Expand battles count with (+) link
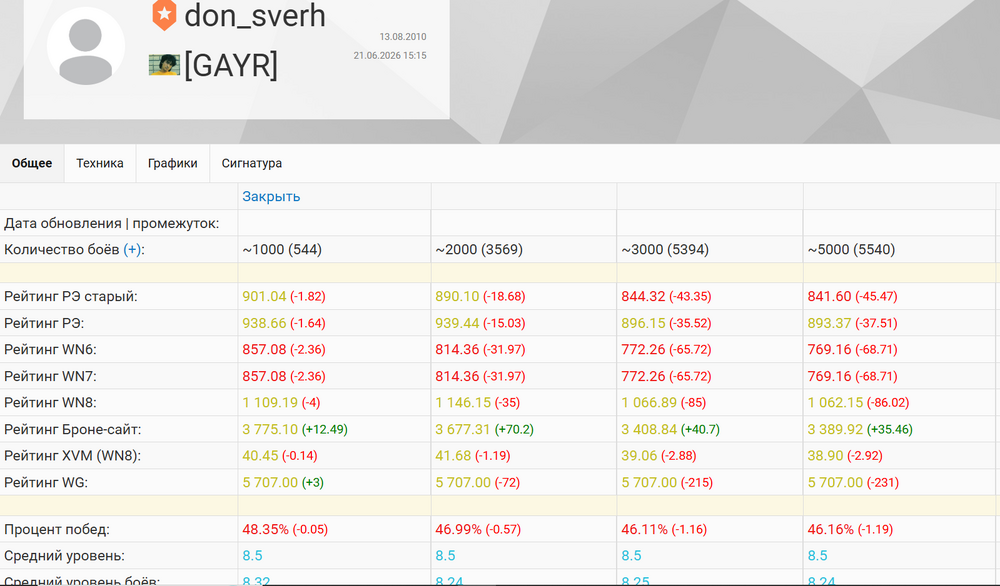The height and width of the screenshot is (586, 1000). (x=133, y=249)
